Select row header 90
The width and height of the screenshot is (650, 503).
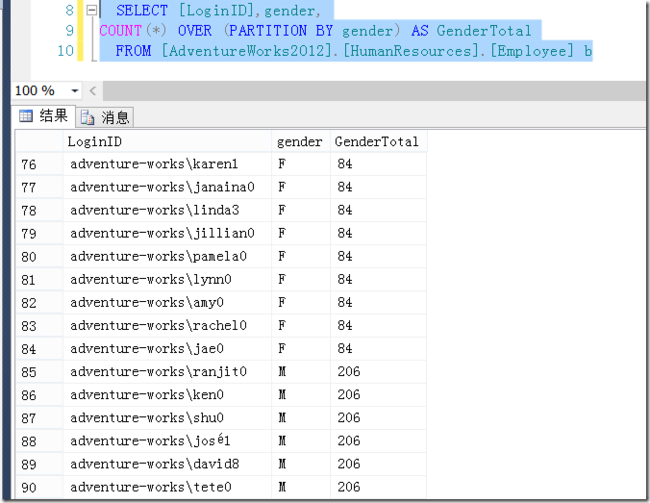pos(39,487)
